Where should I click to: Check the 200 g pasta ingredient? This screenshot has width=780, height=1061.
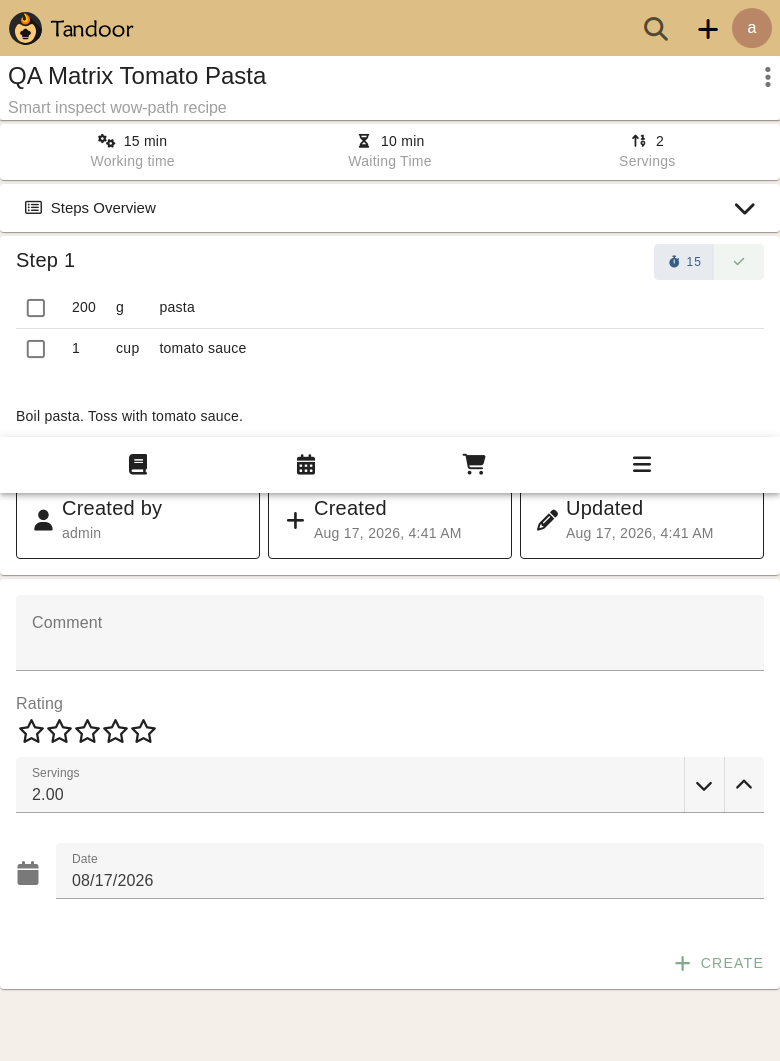click(x=36, y=308)
